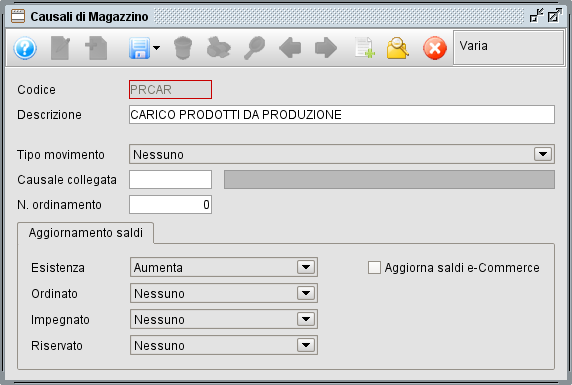Click the Codice field containing PRCAR
This screenshot has height=385, width=572.
[170, 89]
